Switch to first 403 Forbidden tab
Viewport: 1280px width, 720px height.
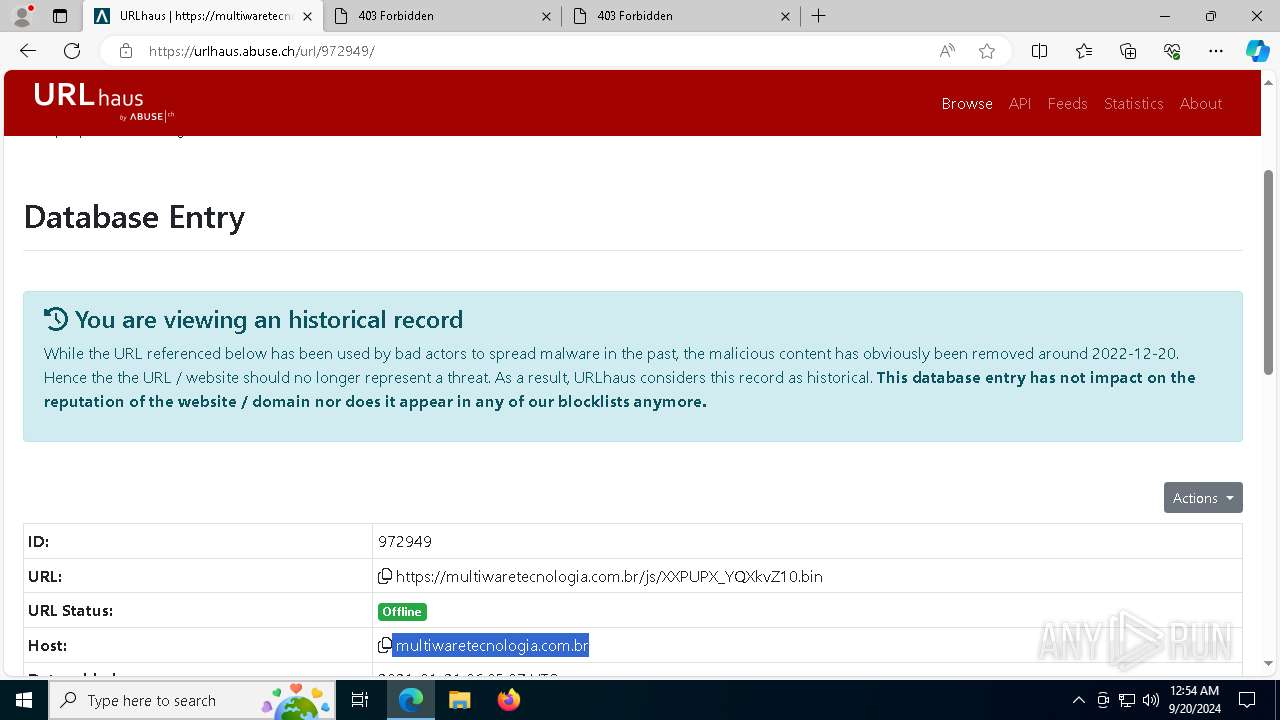click(443, 16)
